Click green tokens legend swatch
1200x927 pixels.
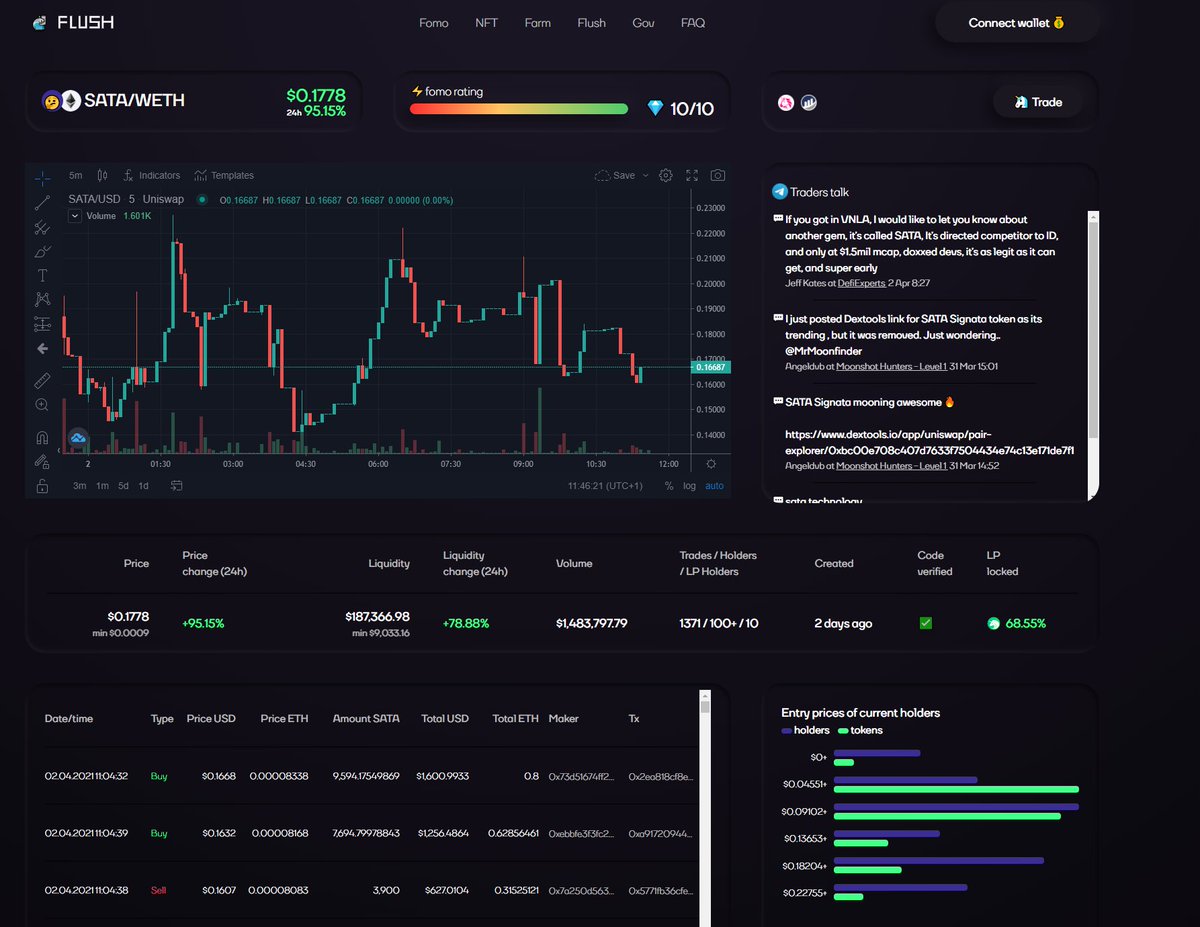(843, 730)
